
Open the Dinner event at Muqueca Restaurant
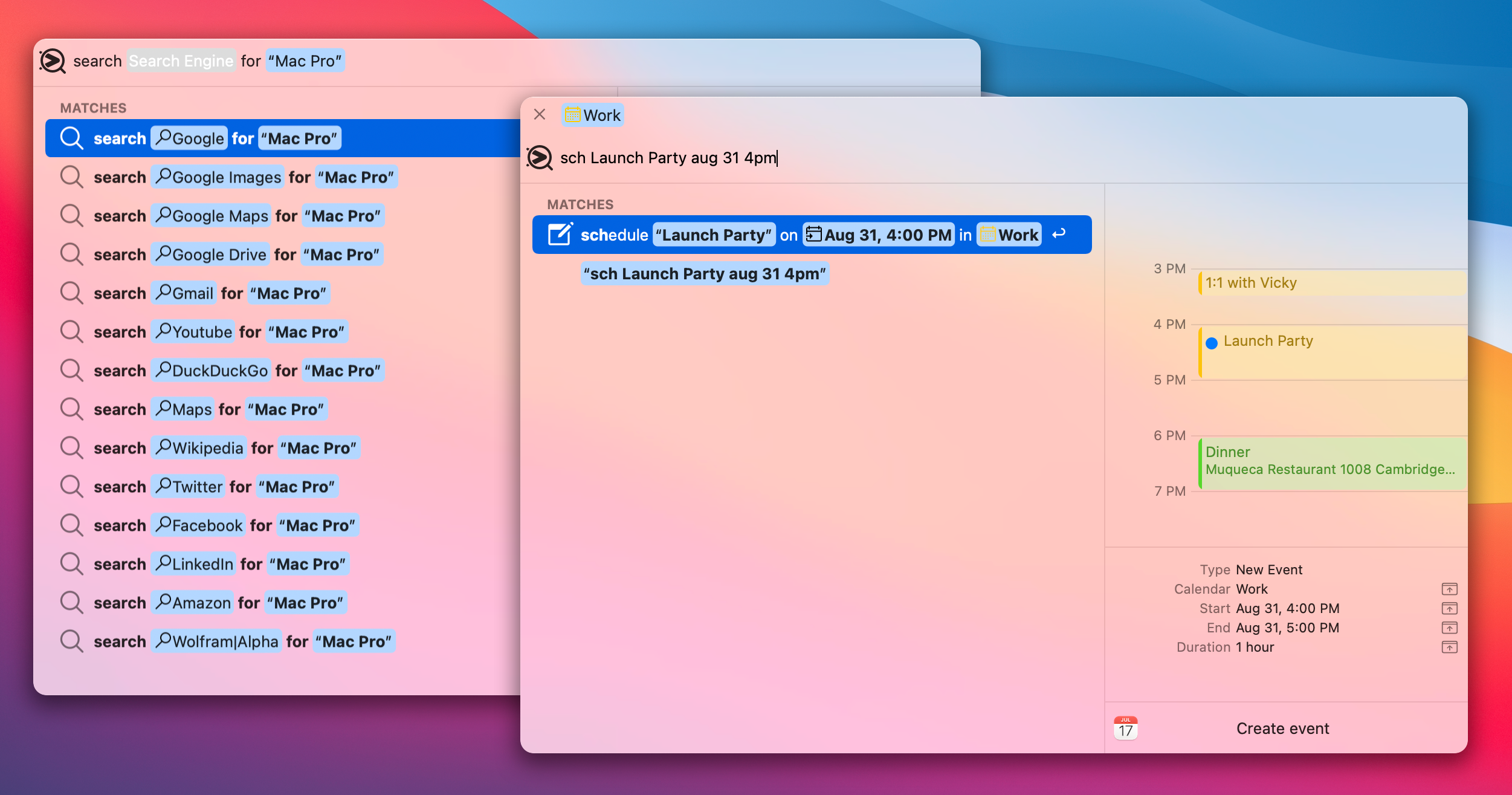click(x=1333, y=462)
